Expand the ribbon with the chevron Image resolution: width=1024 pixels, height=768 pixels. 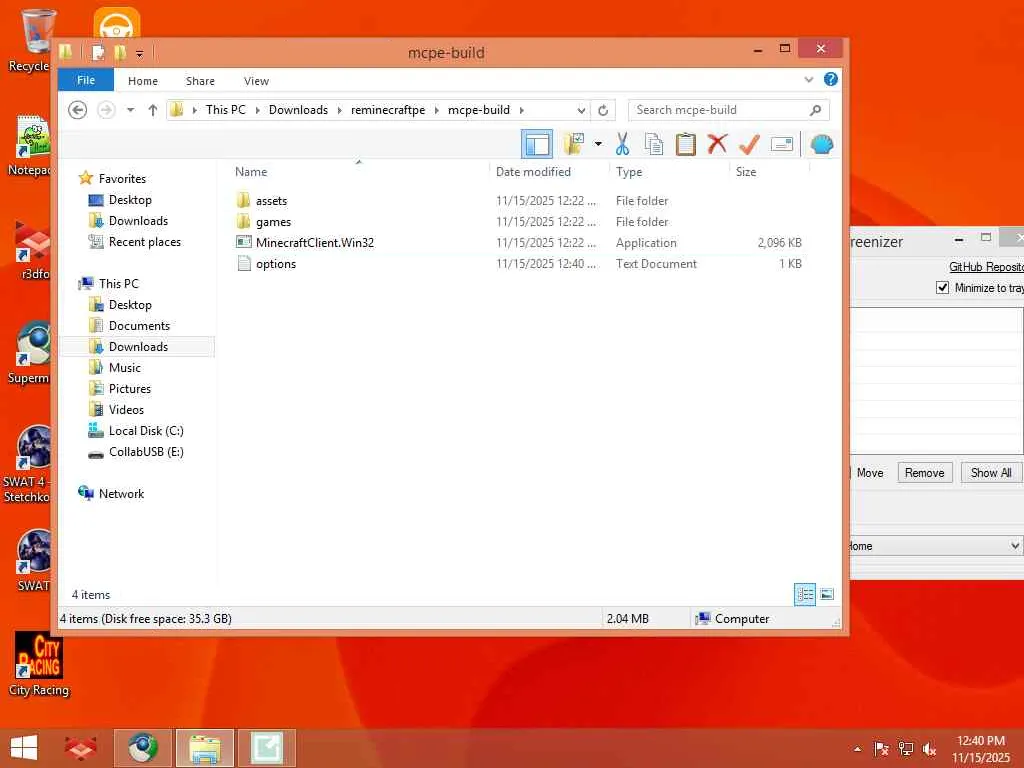click(x=808, y=80)
